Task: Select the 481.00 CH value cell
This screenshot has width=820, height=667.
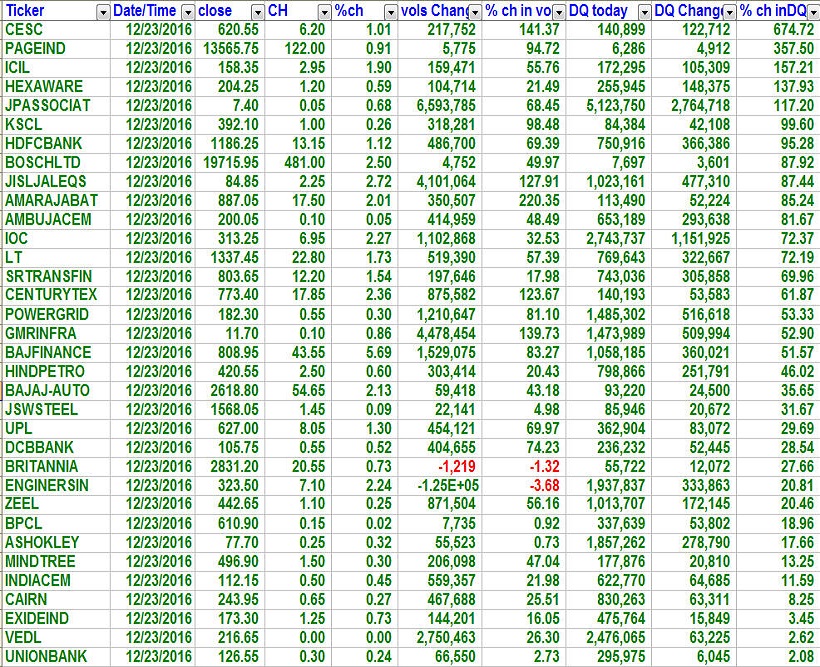Action: 298,163
